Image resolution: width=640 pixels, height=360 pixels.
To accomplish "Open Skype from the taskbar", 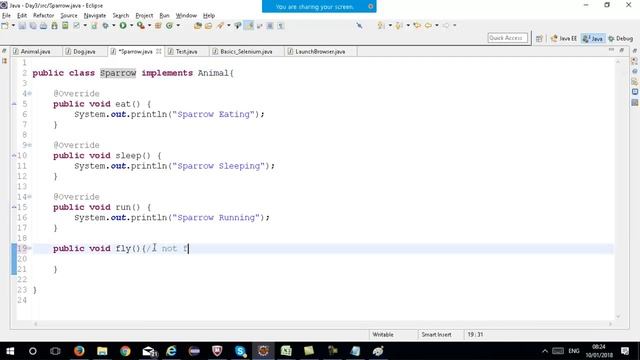I will pyautogui.click(x=240, y=351).
